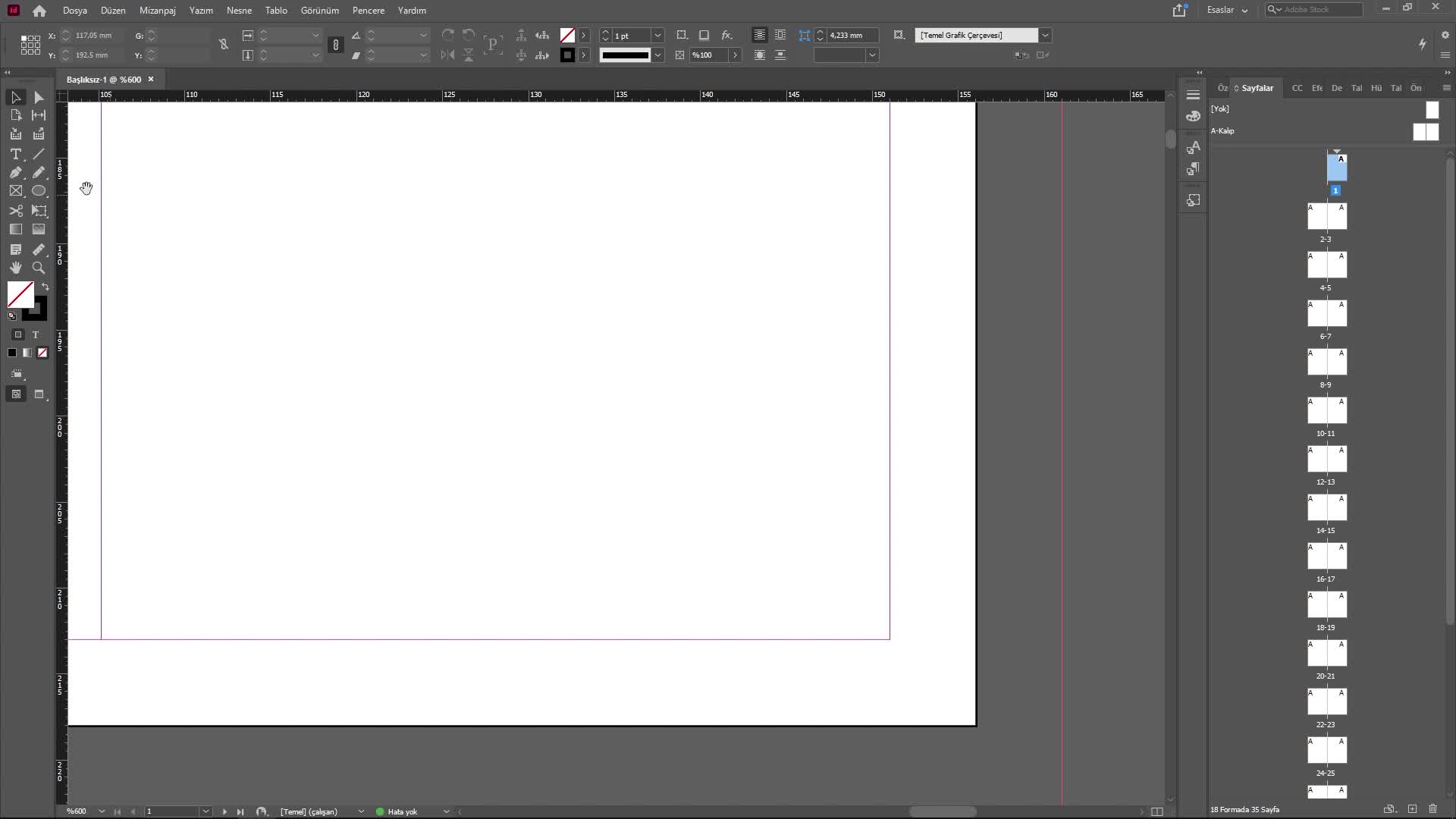Open the fx effects button

[726, 35]
